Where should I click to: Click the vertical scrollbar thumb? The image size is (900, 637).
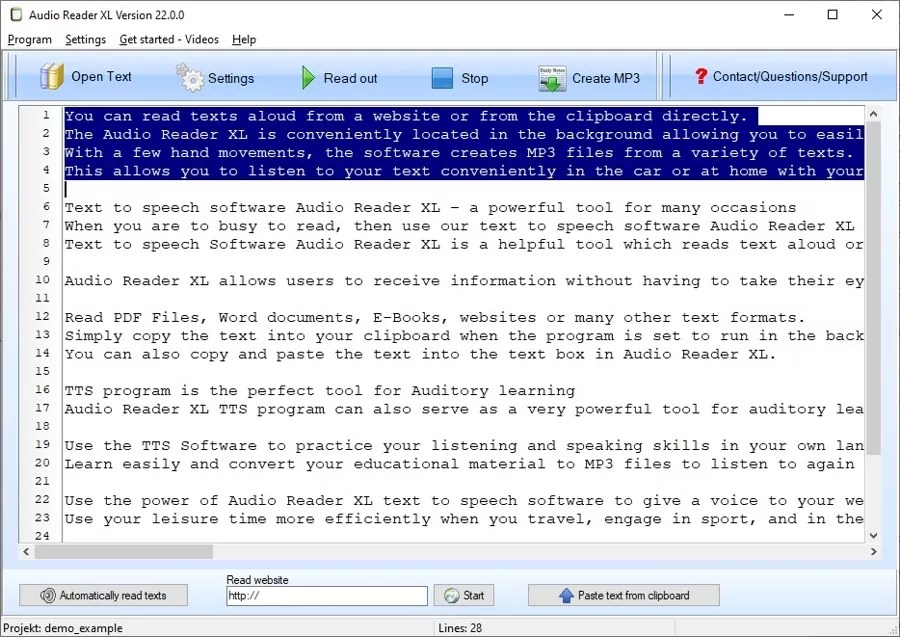pos(874,289)
